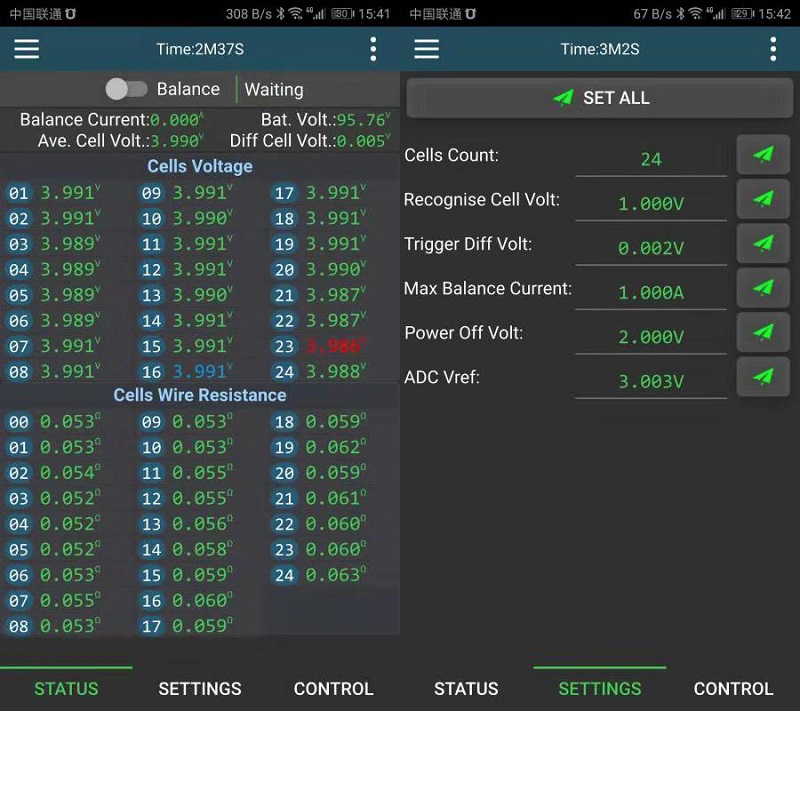This screenshot has height=800, width=800.
Task: Open SETTINGS tab on the status screen
Action: coord(199,688)
